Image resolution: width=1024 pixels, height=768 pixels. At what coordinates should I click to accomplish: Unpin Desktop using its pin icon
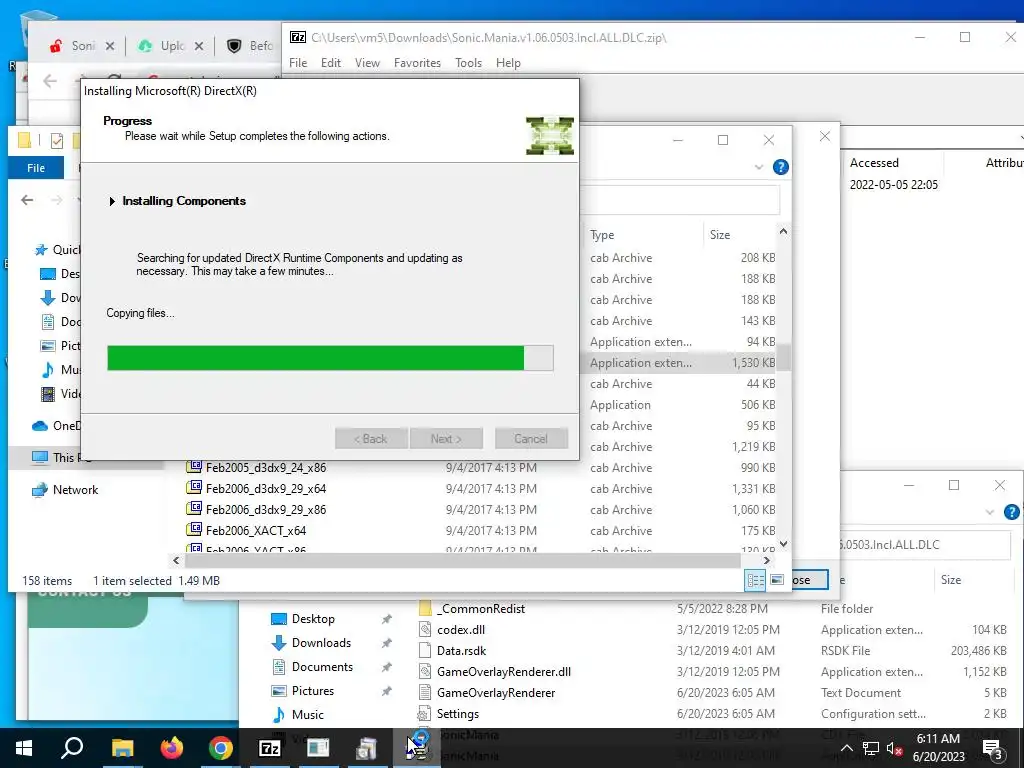[x=387, y=618]
